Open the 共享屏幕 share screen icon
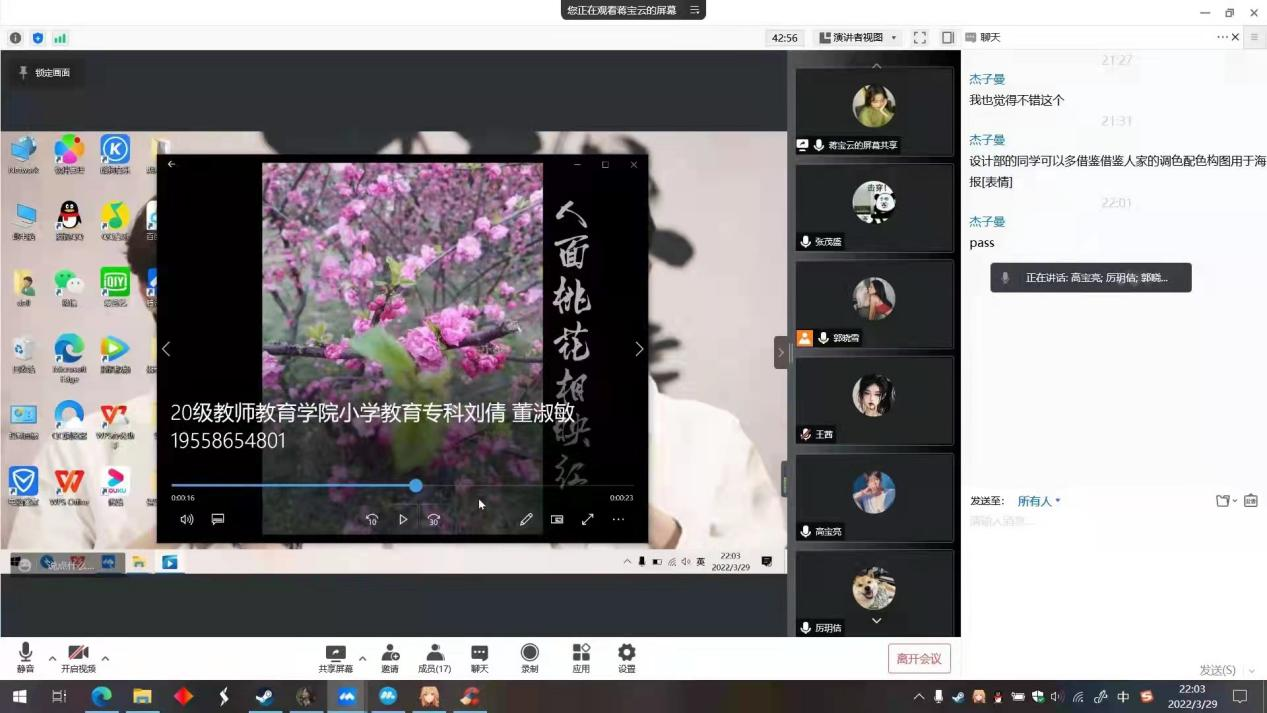Image resolution: width=1267 pixels, height=713 pixels. (x=335, y=657)
